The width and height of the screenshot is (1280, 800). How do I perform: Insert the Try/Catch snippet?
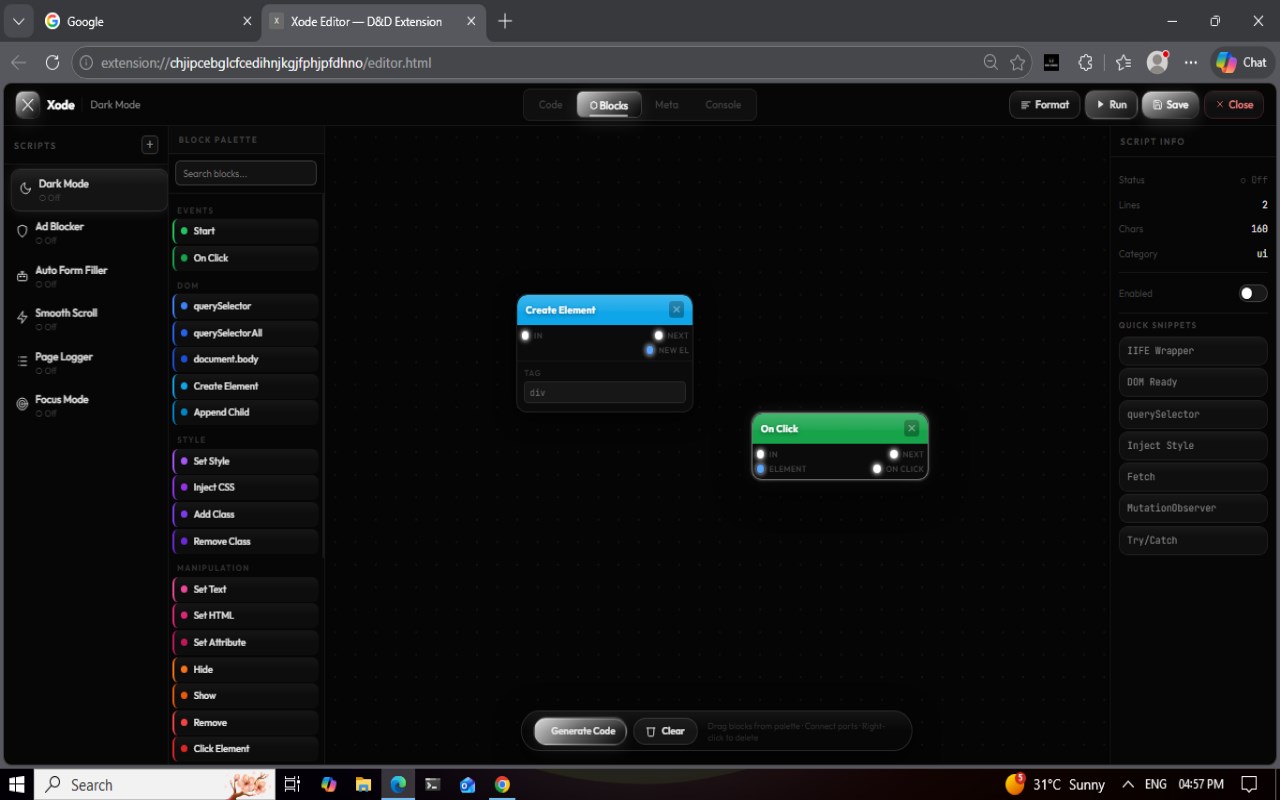point(1193,540)
